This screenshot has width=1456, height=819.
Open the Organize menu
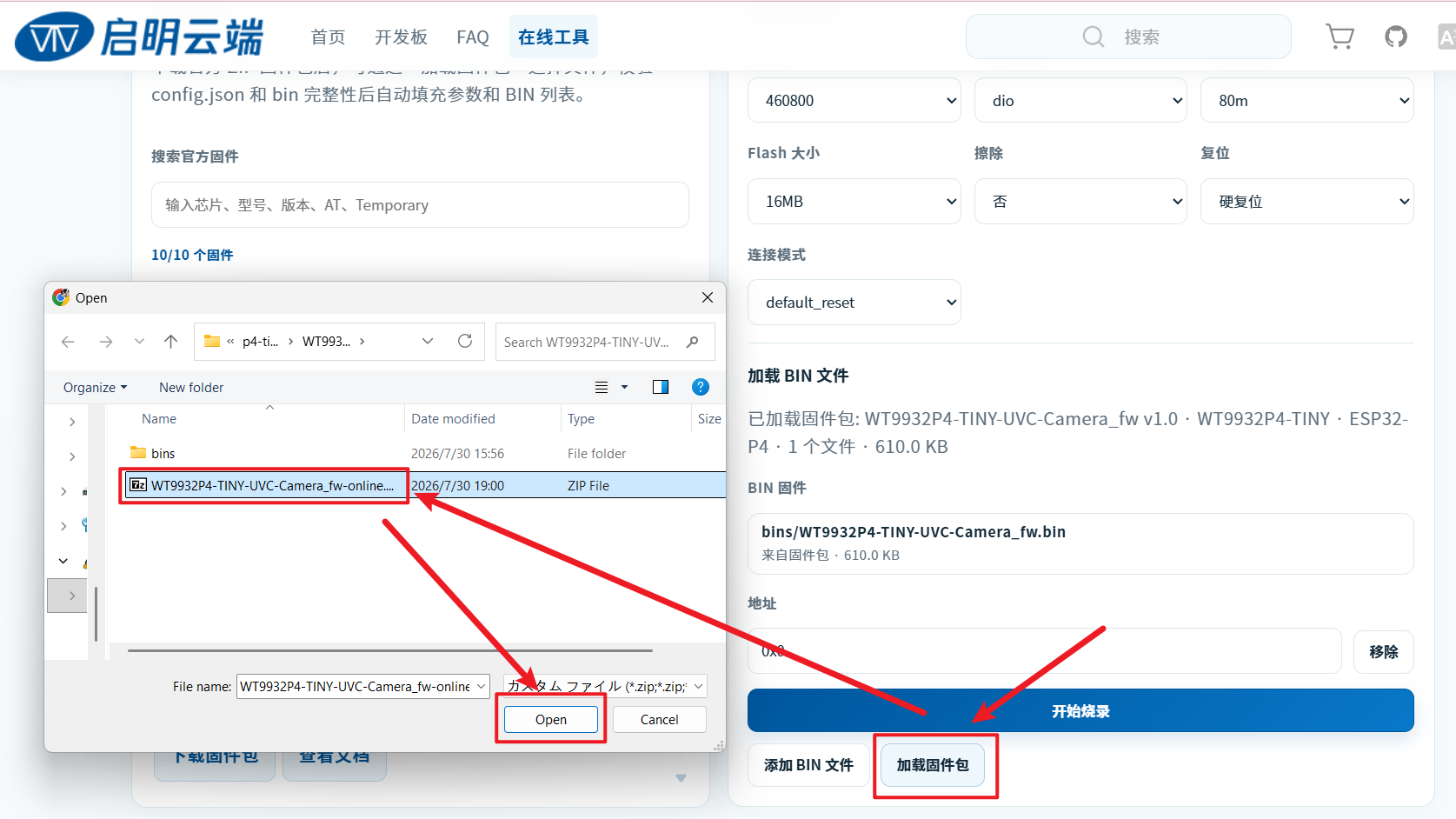pos(95,387)
